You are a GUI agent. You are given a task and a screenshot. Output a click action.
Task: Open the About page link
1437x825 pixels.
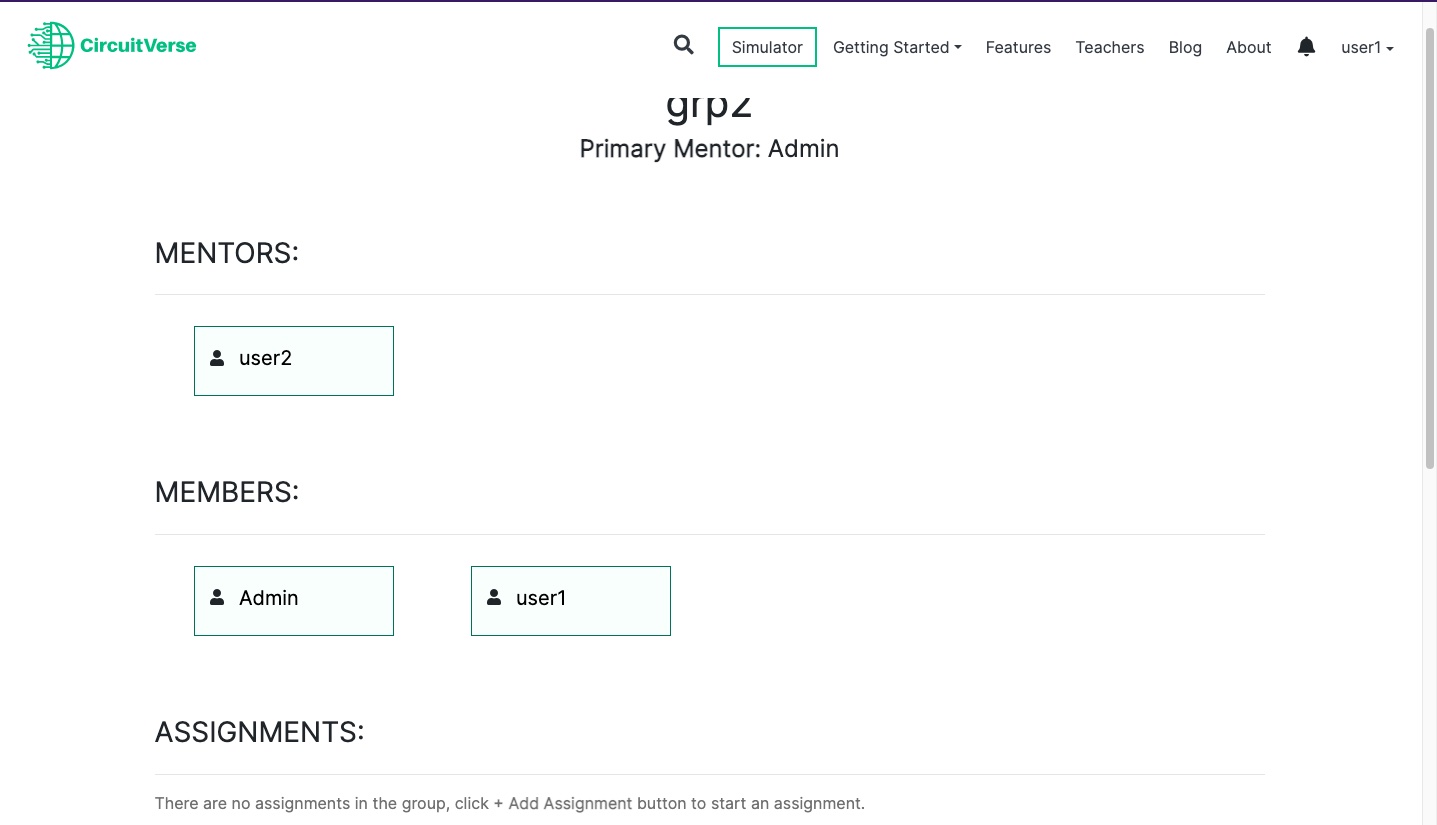(x=1248, y=47)
